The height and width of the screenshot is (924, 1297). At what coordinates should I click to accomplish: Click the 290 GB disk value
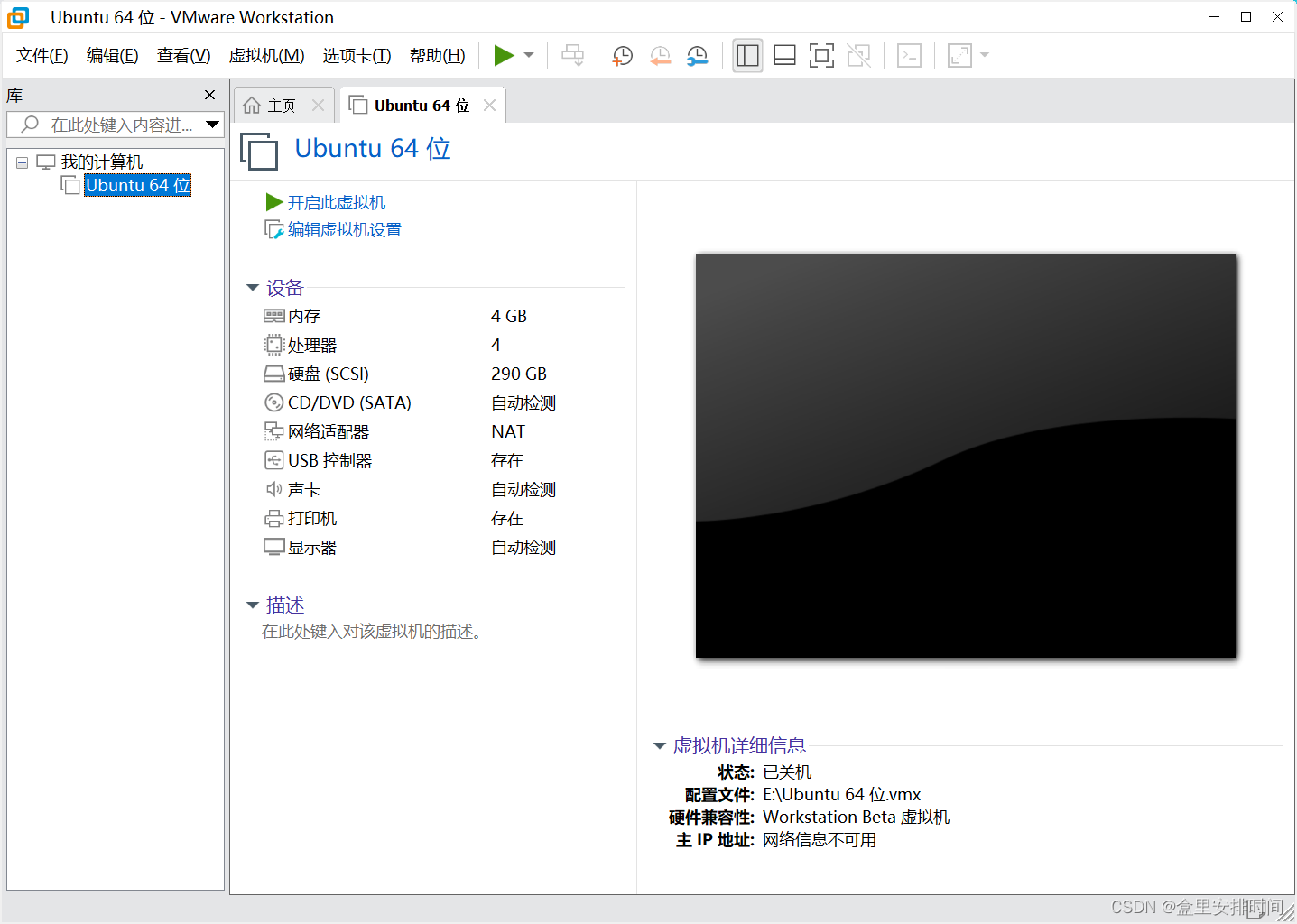pos(519,374)
